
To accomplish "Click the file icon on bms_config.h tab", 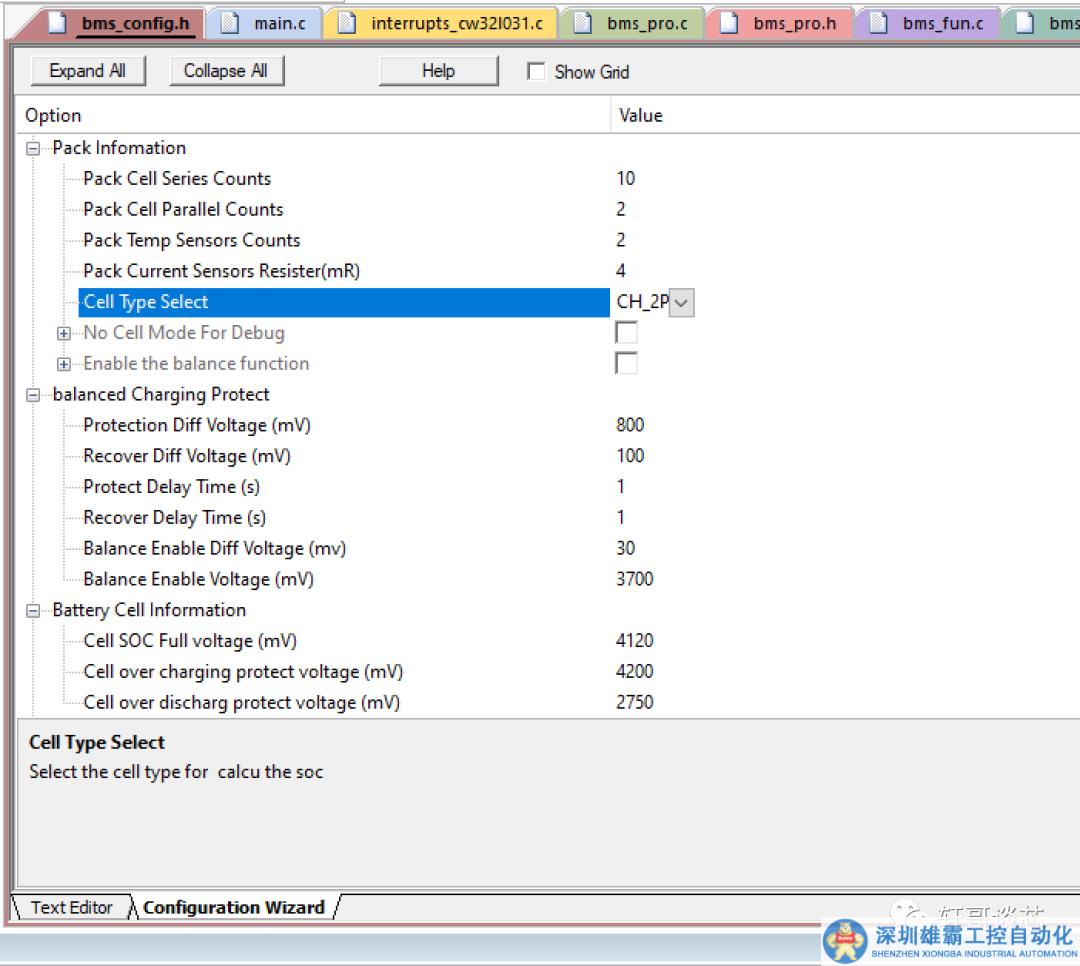I will coord(56,22).
